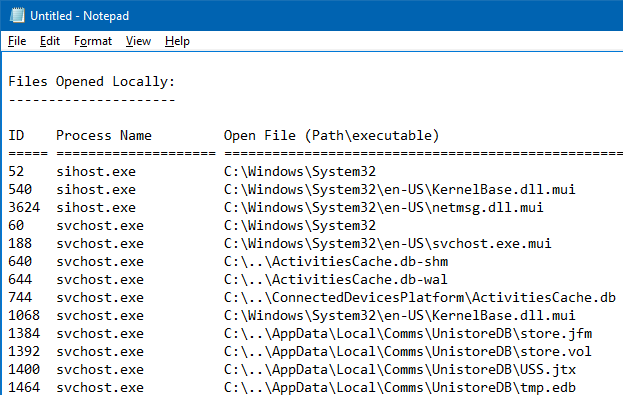Click the UnistoreDB\store.vol path
623x395 pixels.
(408, 352)
